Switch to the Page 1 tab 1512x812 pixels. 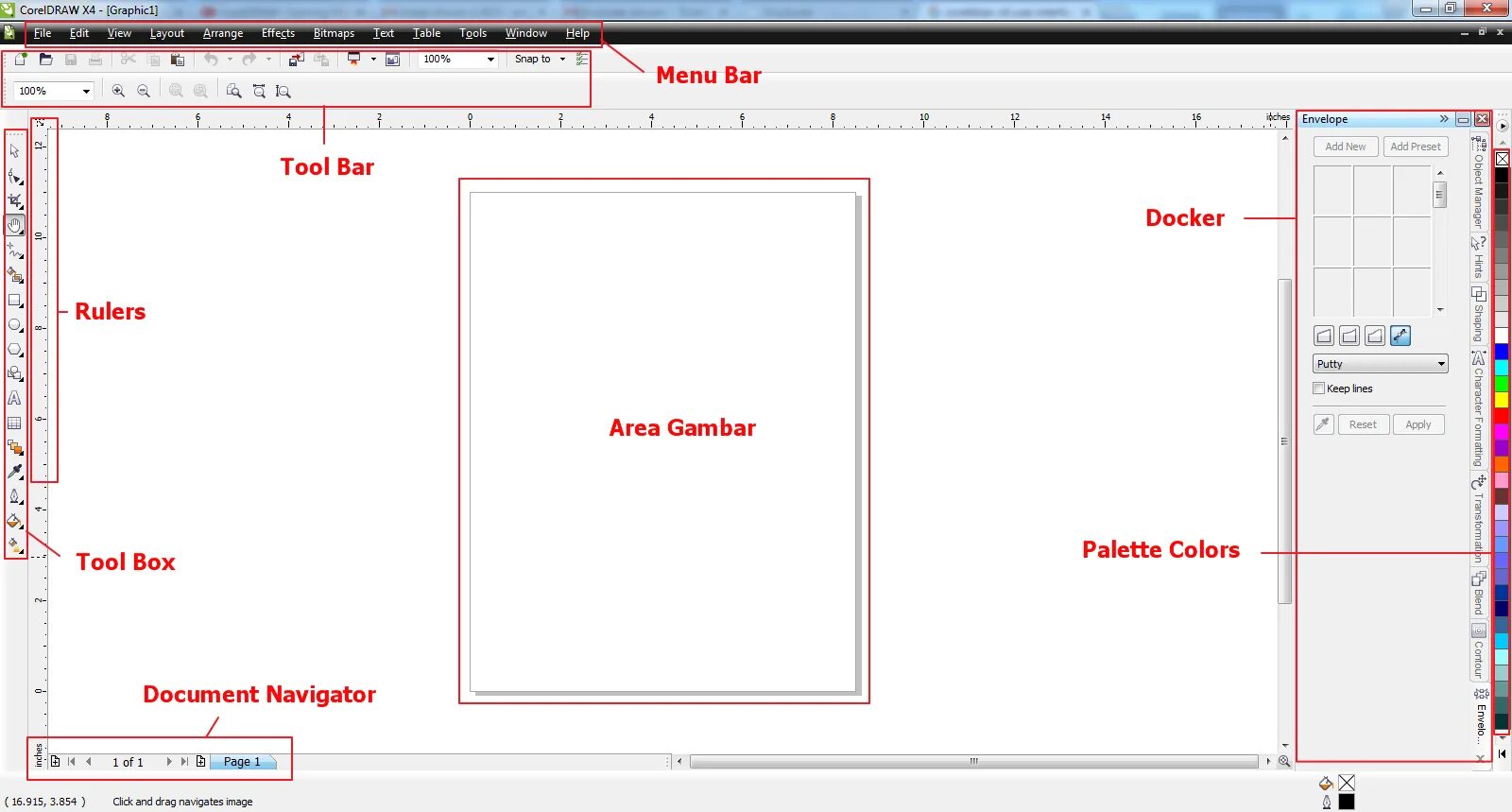(242, 762)
